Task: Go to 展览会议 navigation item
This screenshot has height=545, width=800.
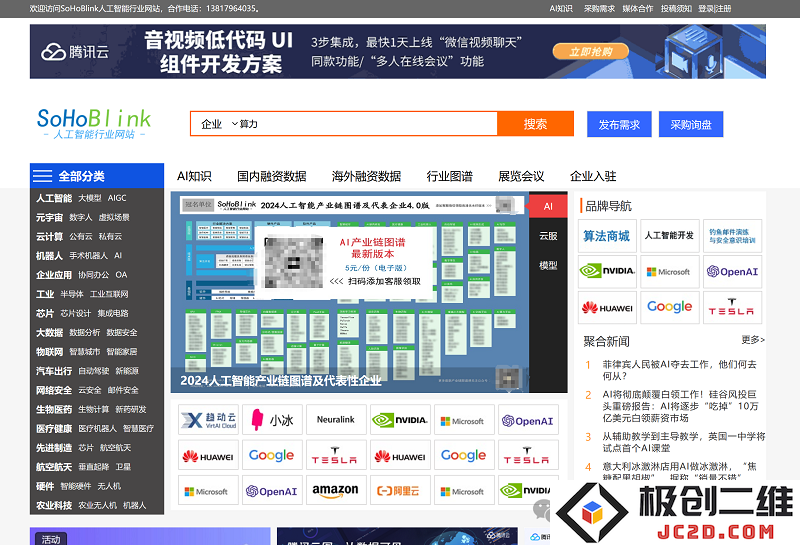Action: 521,176
